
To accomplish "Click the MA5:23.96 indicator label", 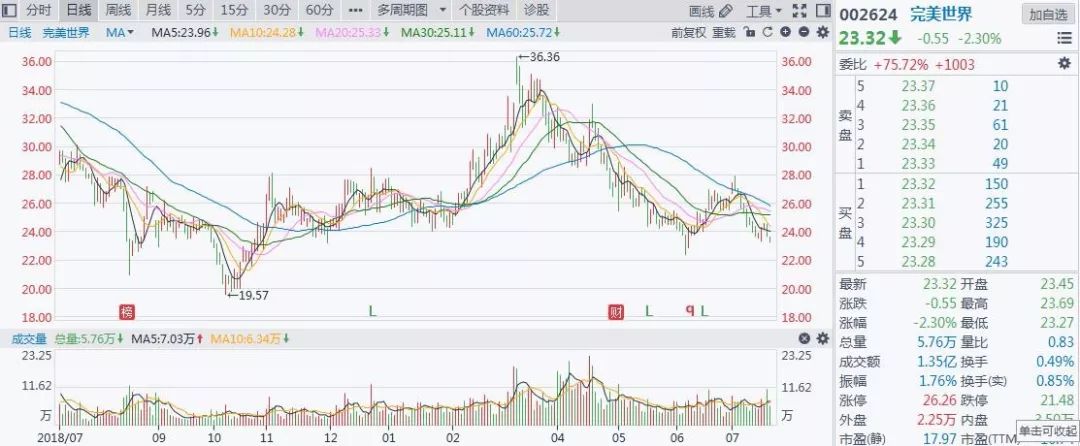I will point(185,32).
